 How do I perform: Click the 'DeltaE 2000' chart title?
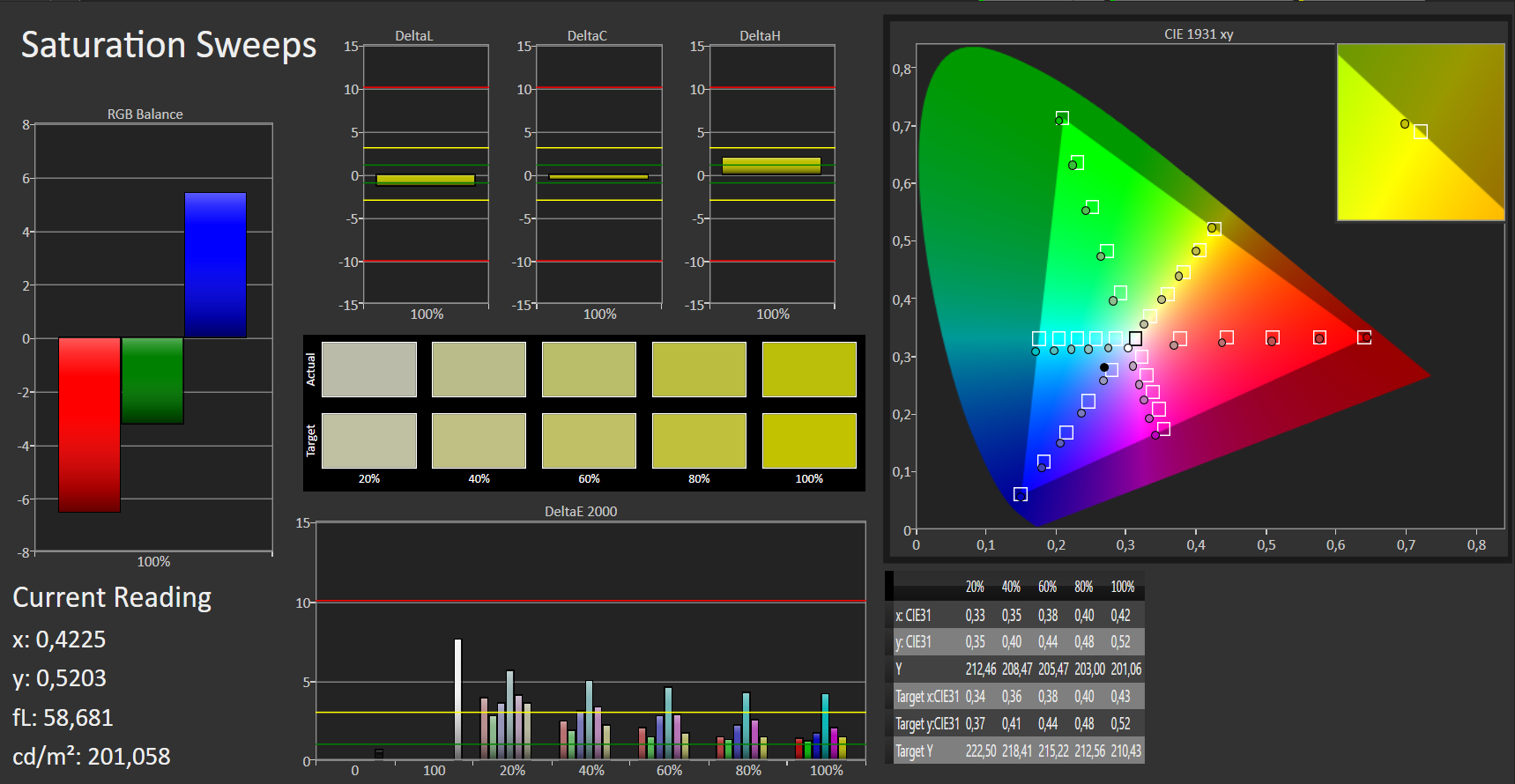pos(581,512)
